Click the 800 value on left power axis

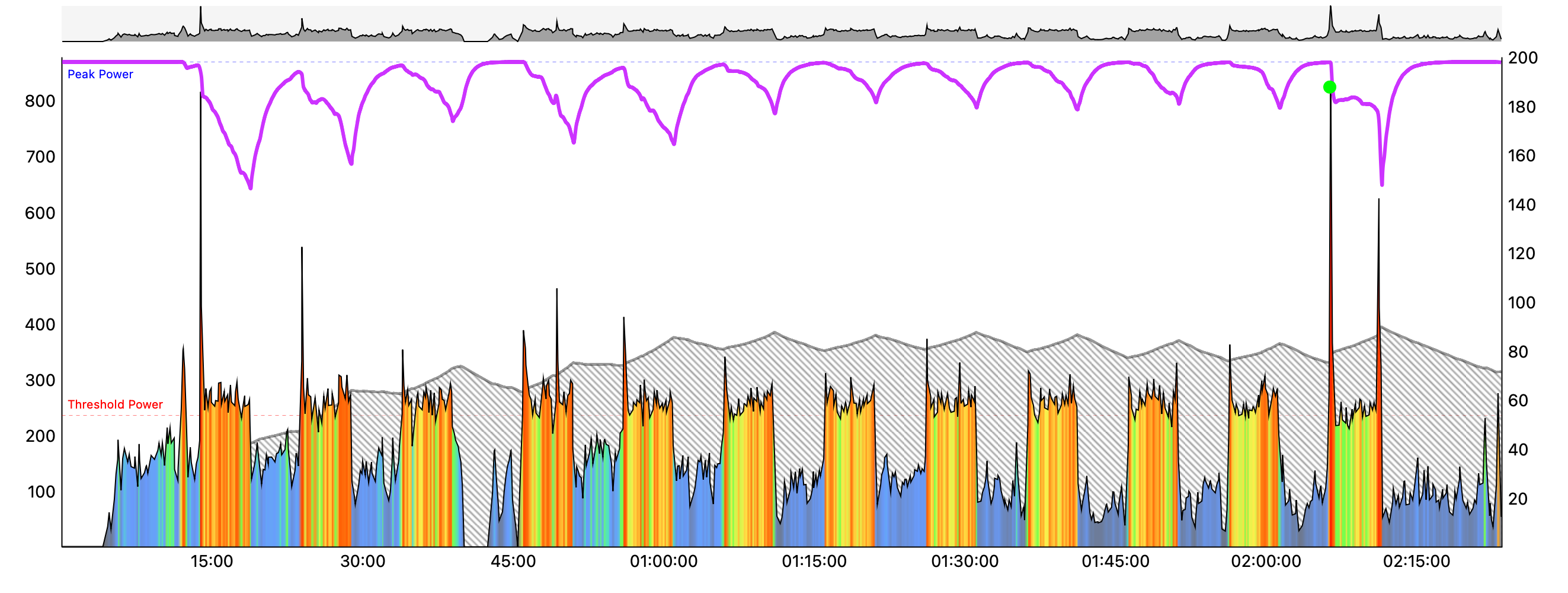point(40,101)
